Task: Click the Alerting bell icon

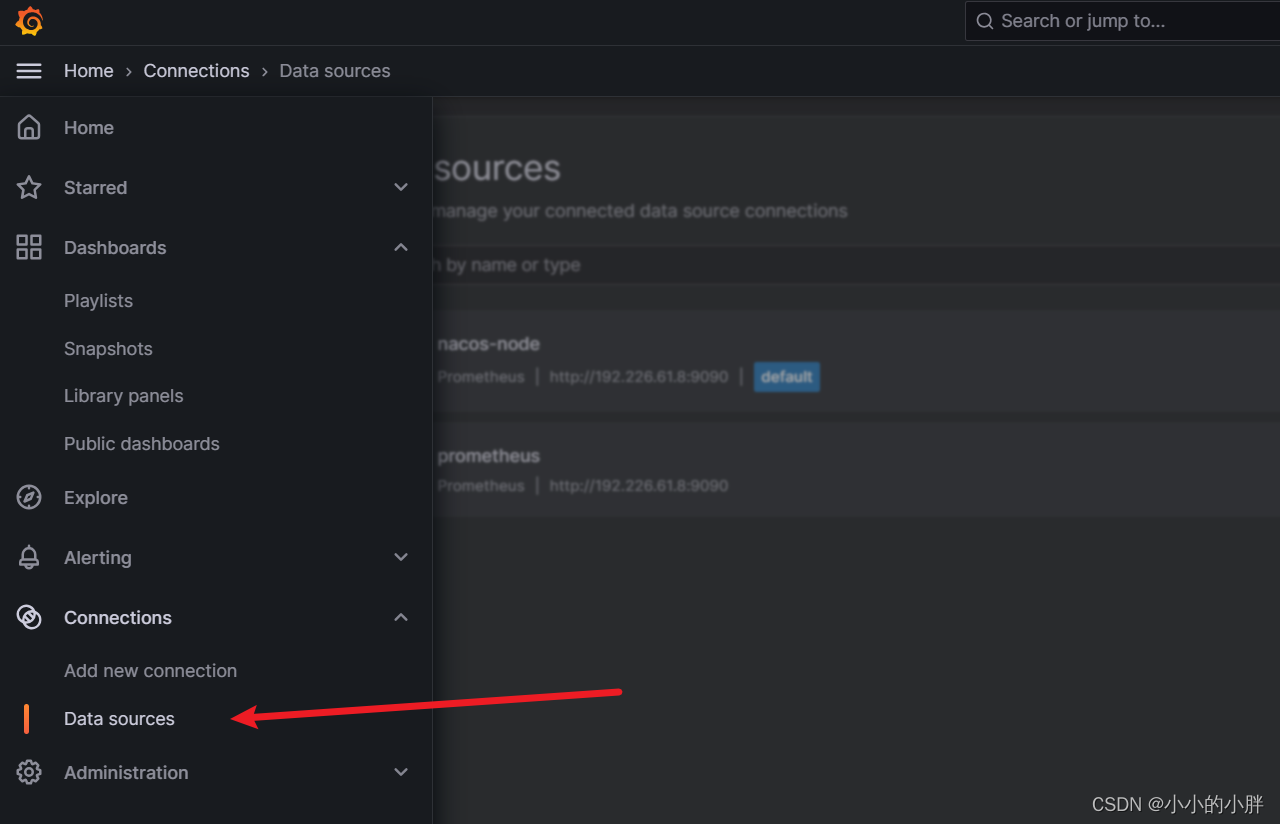Action: (x=29, y=558)
